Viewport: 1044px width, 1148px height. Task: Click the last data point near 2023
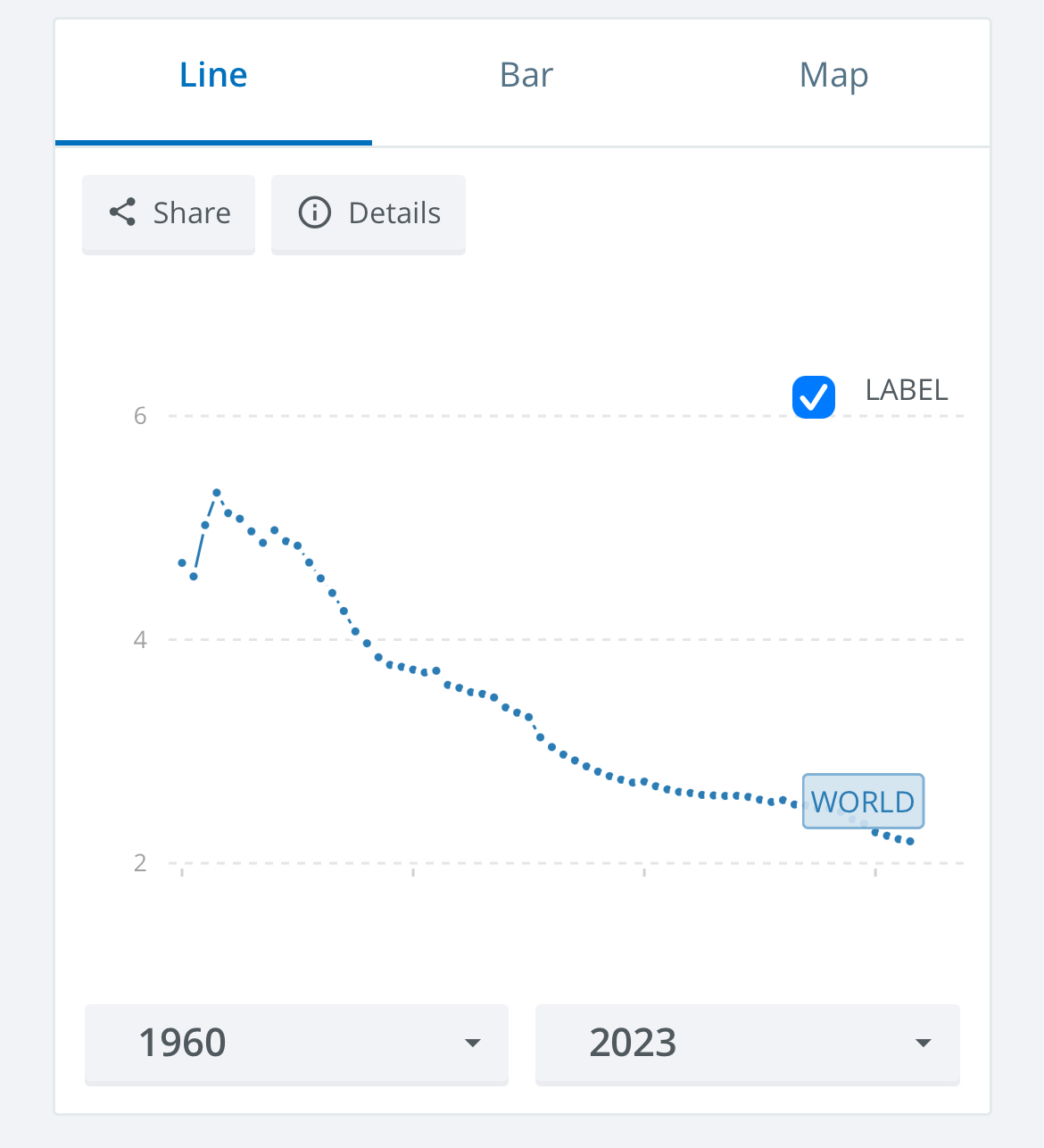tap(910, 842)
